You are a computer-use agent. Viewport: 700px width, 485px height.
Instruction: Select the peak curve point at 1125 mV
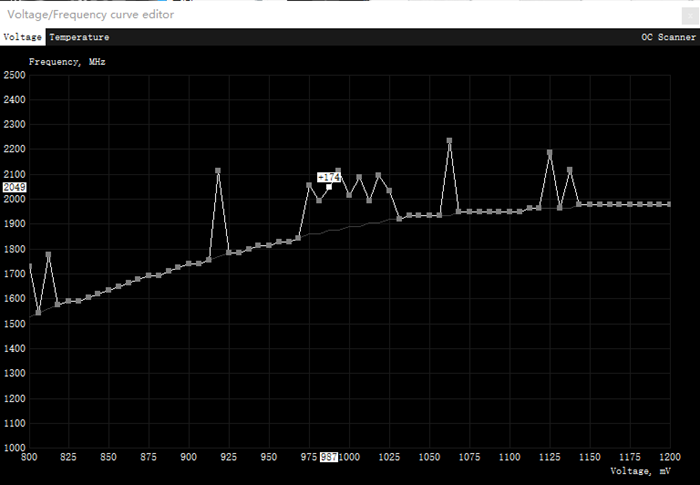coord(550,152)
